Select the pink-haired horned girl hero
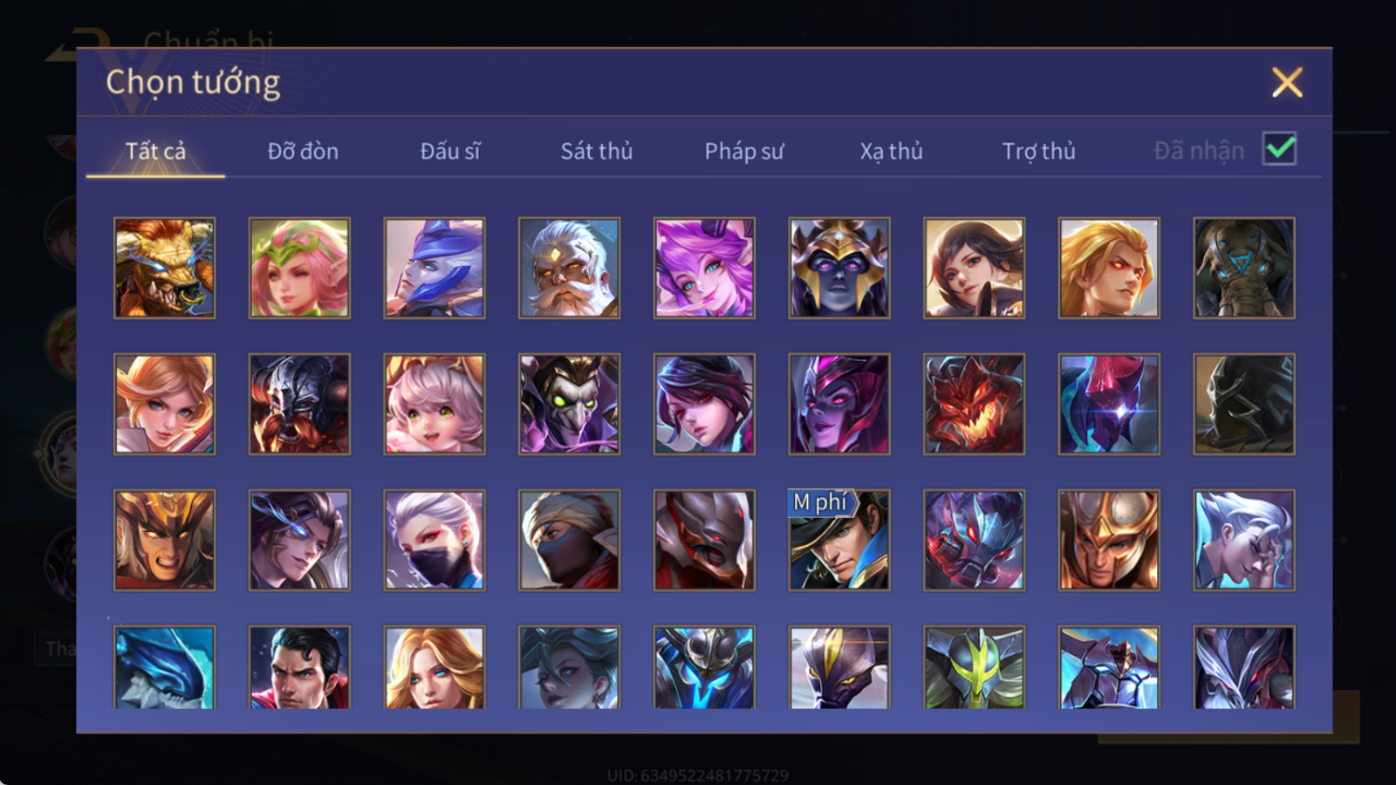 [704, 268]
